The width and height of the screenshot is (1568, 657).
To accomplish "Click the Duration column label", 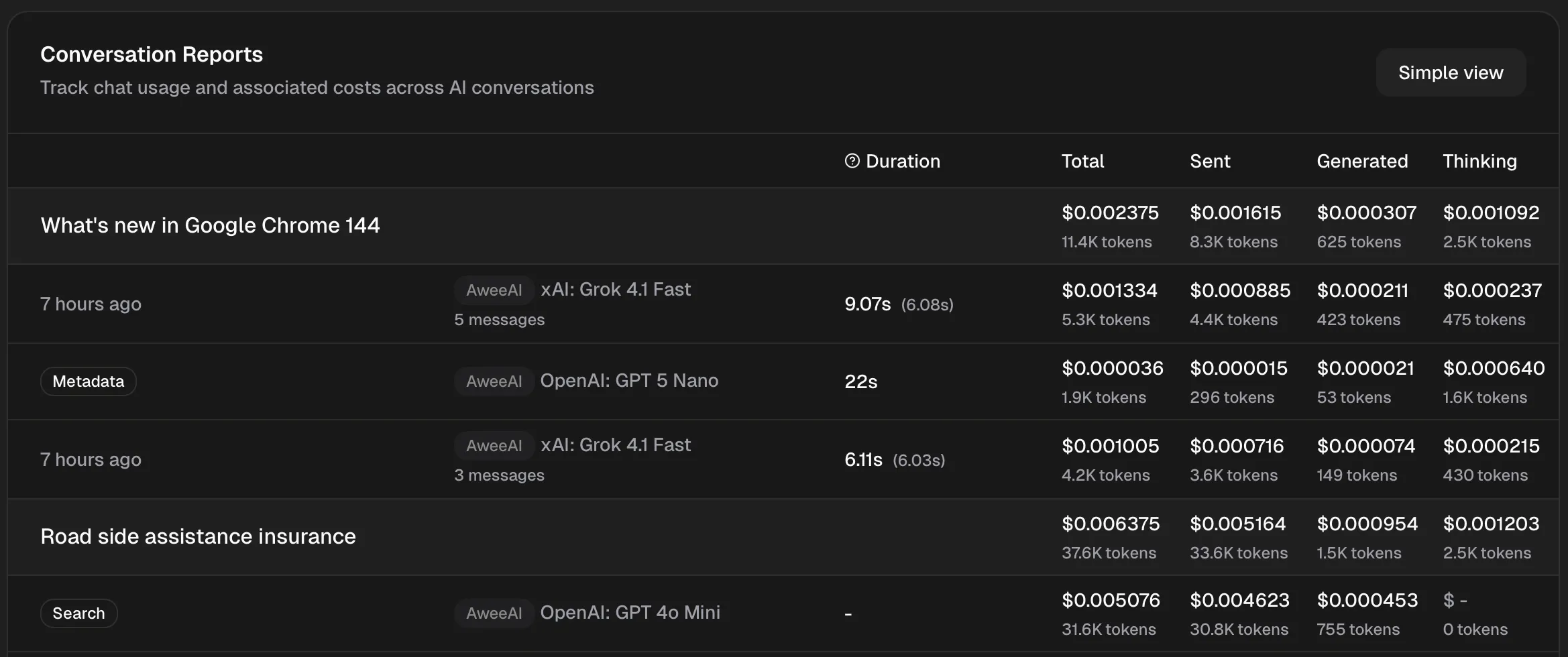I will tap(902, 161).
